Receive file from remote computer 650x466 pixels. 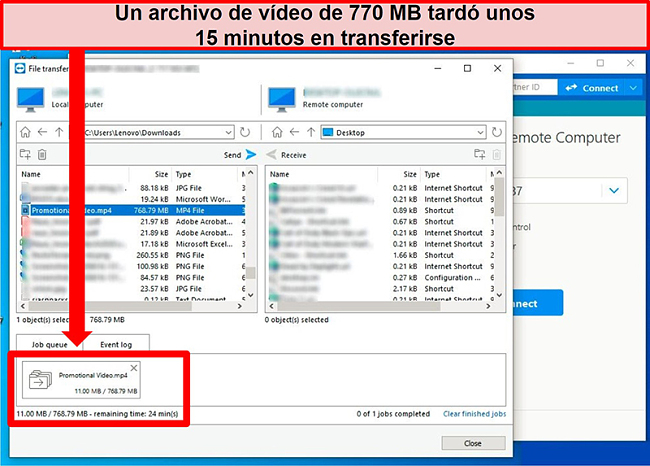click(286, 155)
